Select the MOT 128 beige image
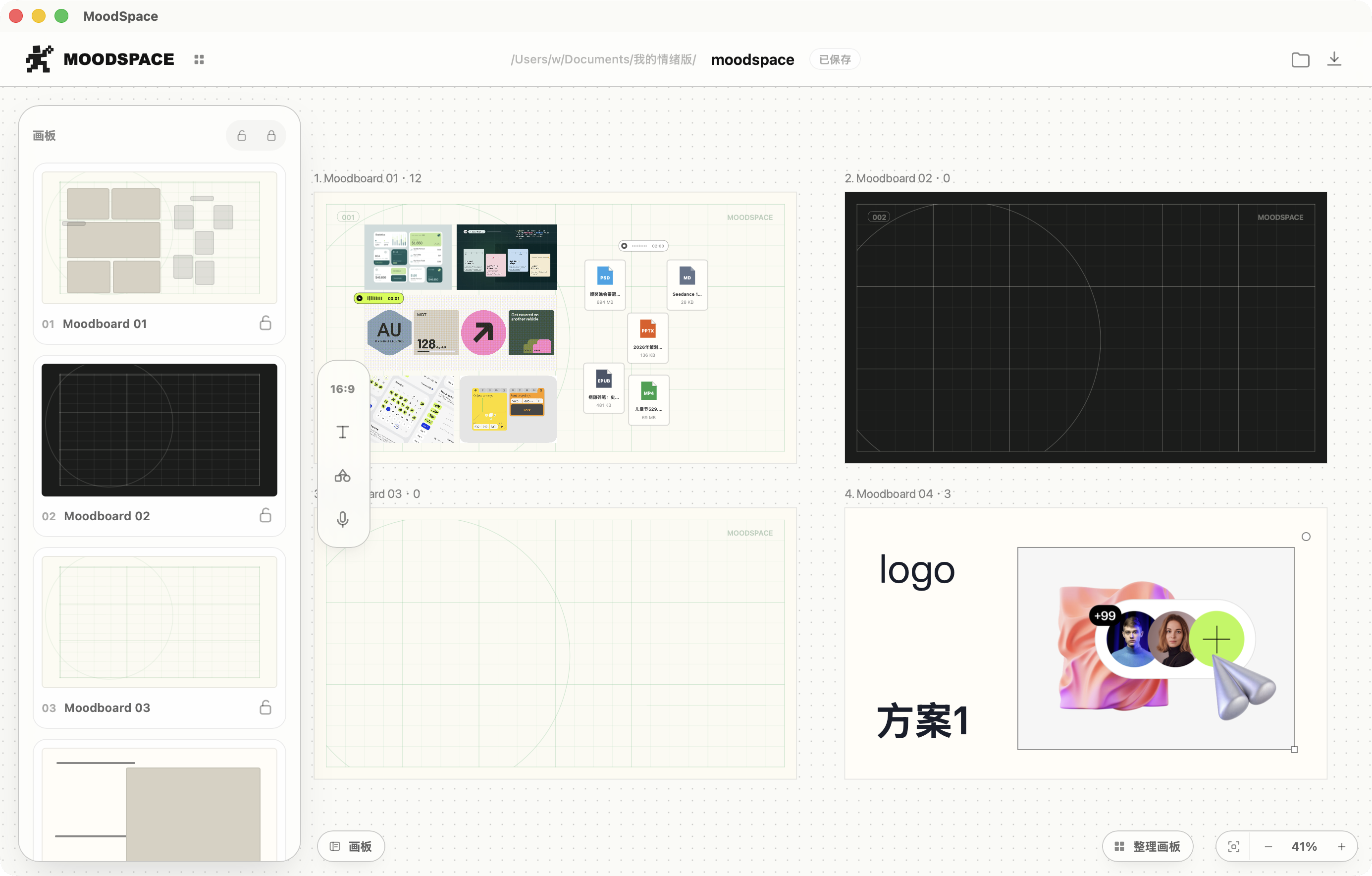This screenshot has width=1372, height=876. 436,332
